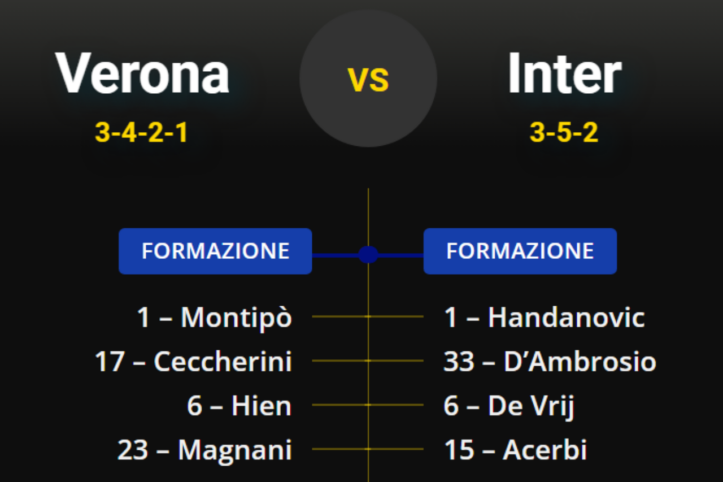Choose player 23 – Magnani
This screenshot has height=482, width=723.
pyautogui.click(x=205, y=449)
